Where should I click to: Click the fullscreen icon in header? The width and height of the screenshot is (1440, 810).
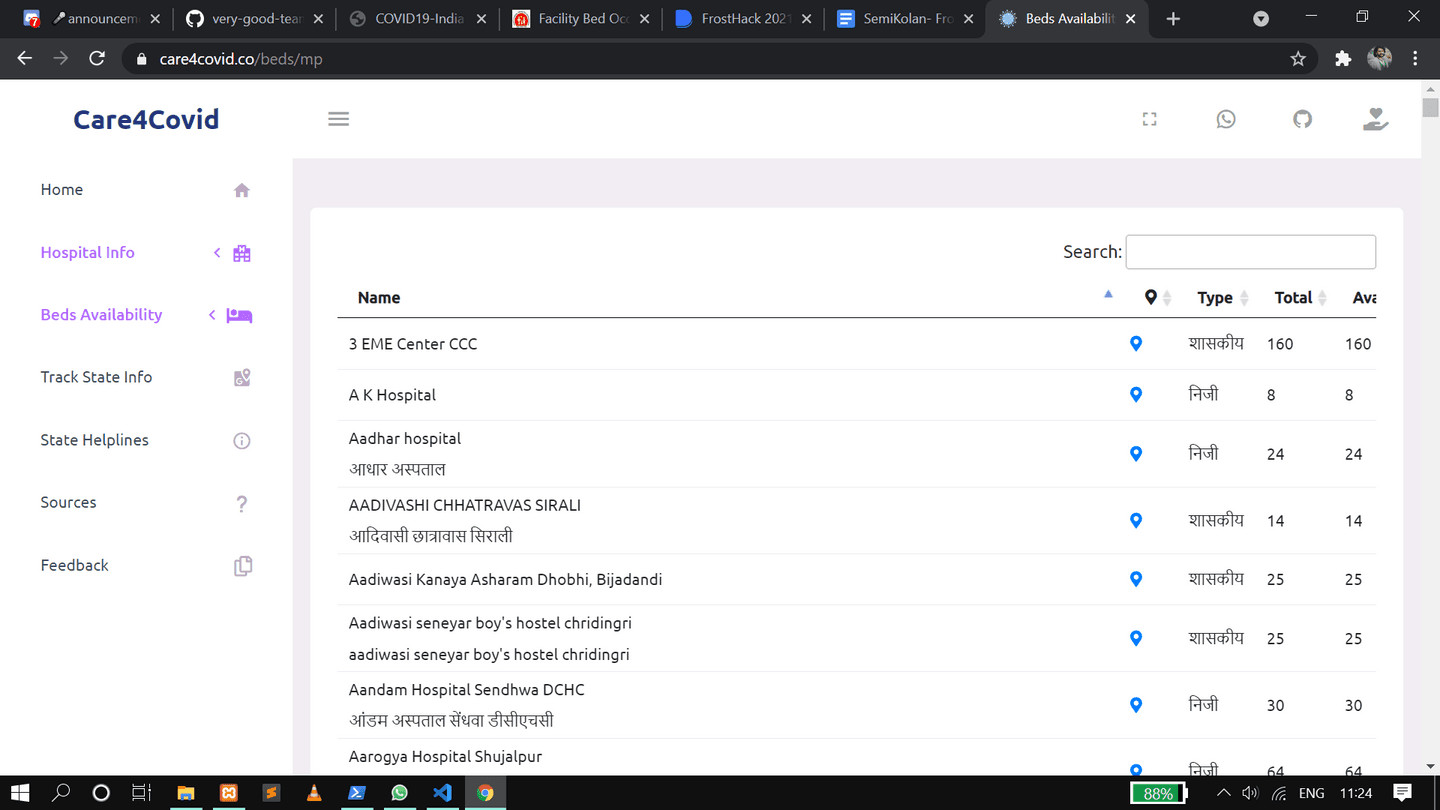coord(1150,119)
